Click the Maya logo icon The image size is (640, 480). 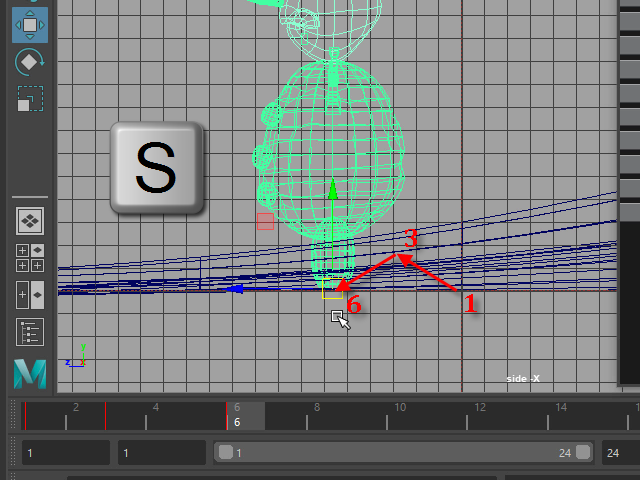click(30, 373)
